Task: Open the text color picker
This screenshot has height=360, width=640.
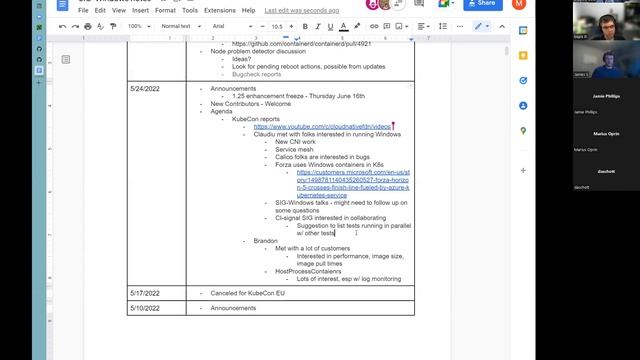Action: pos(344,27)
